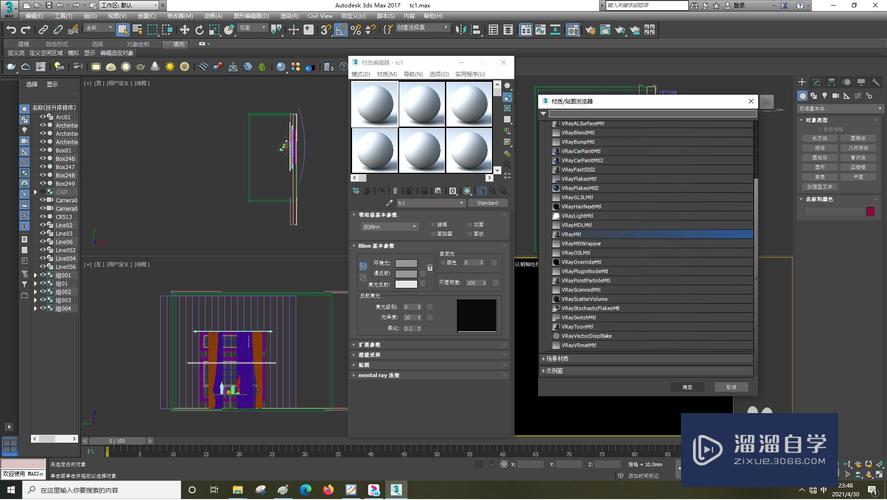
Task: Click the Firefox icon in the Windows taskbar
Action: tap(330, 490)
